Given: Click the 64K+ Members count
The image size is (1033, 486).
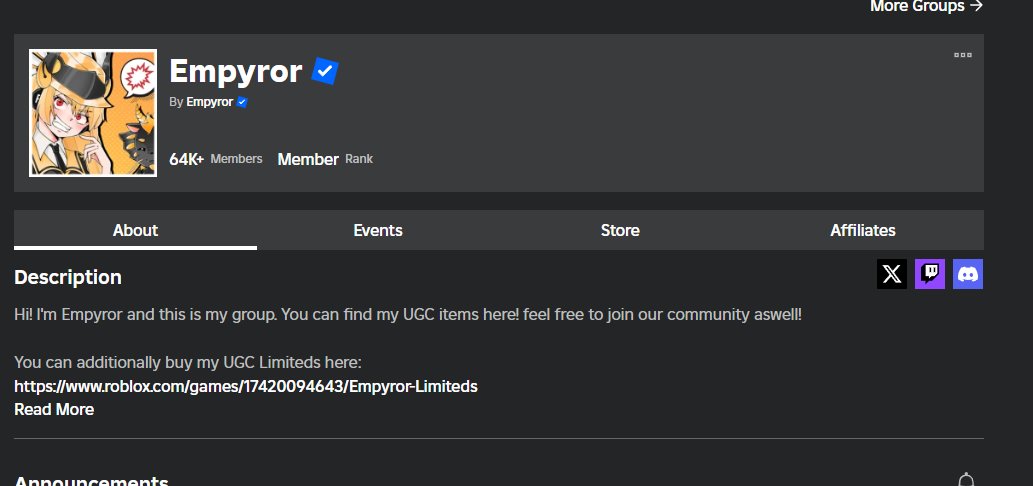Looking at the screenshot, I should 215,159.
